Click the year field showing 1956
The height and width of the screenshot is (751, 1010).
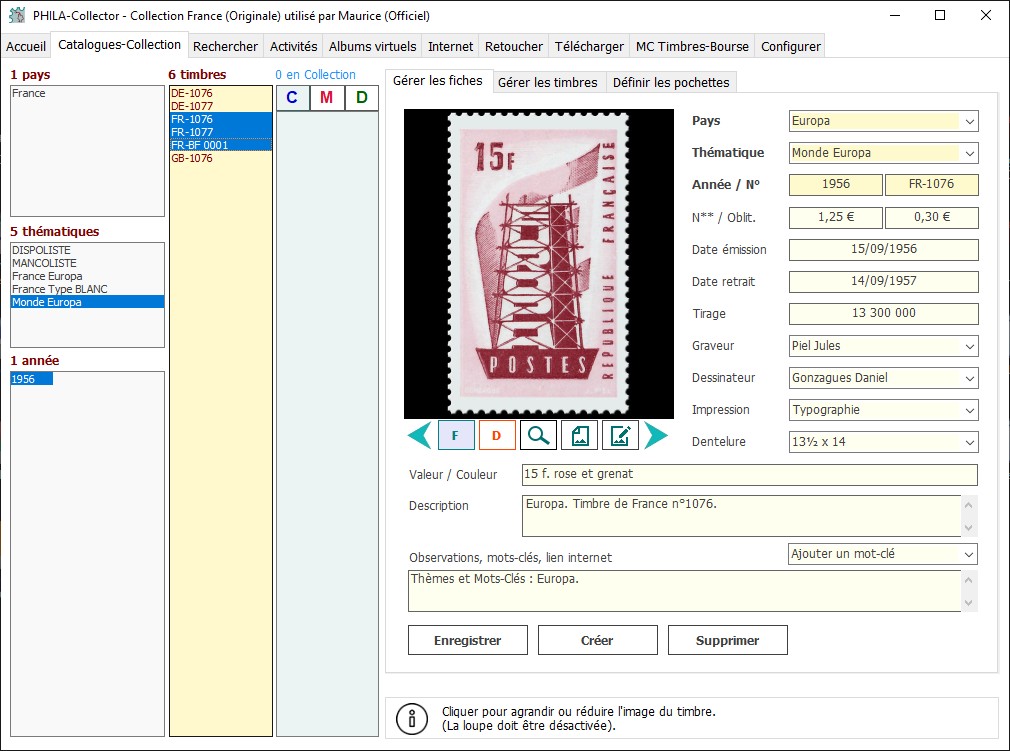point(835,185)
